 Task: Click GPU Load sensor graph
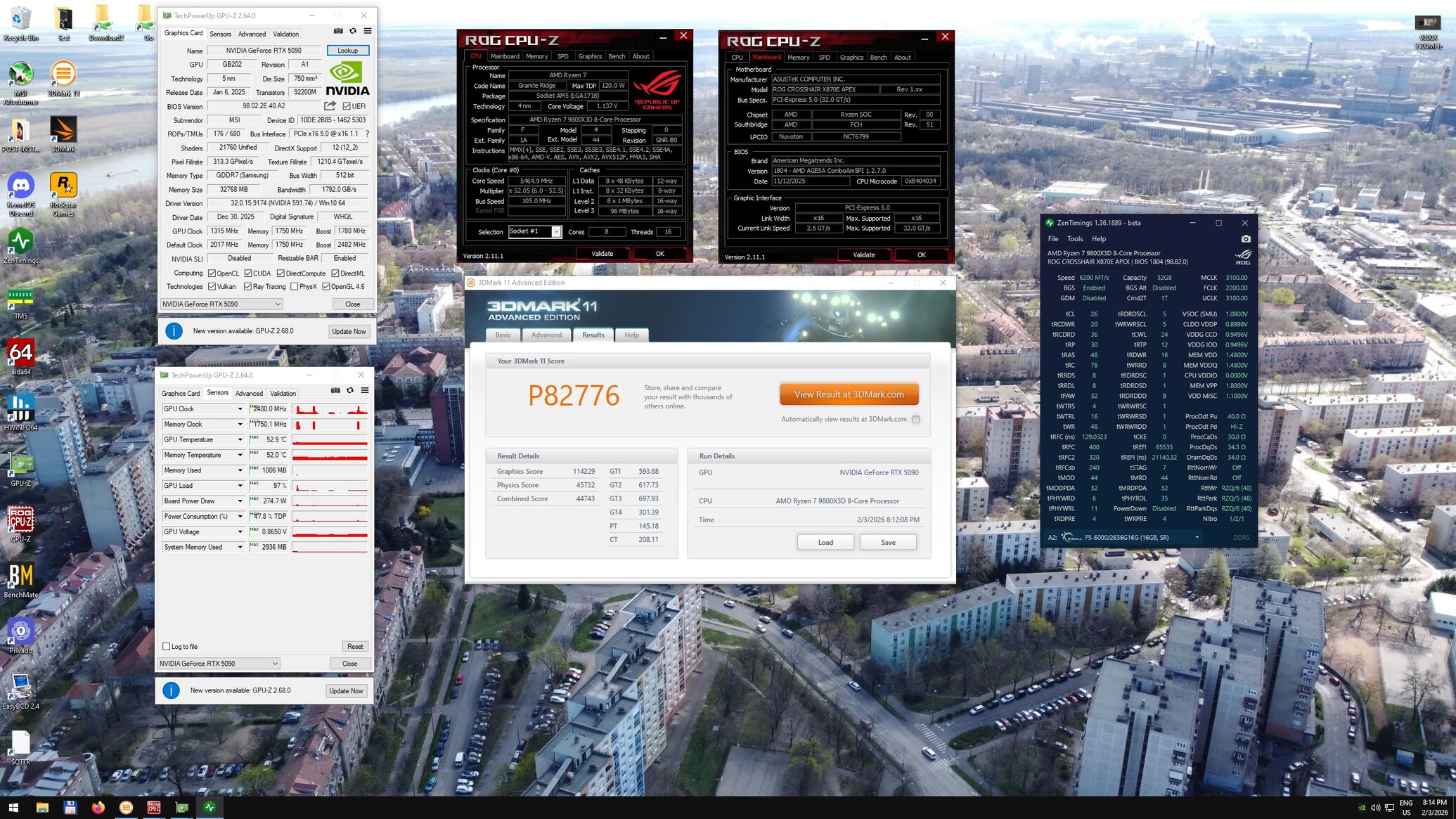(x=330, y=486)
